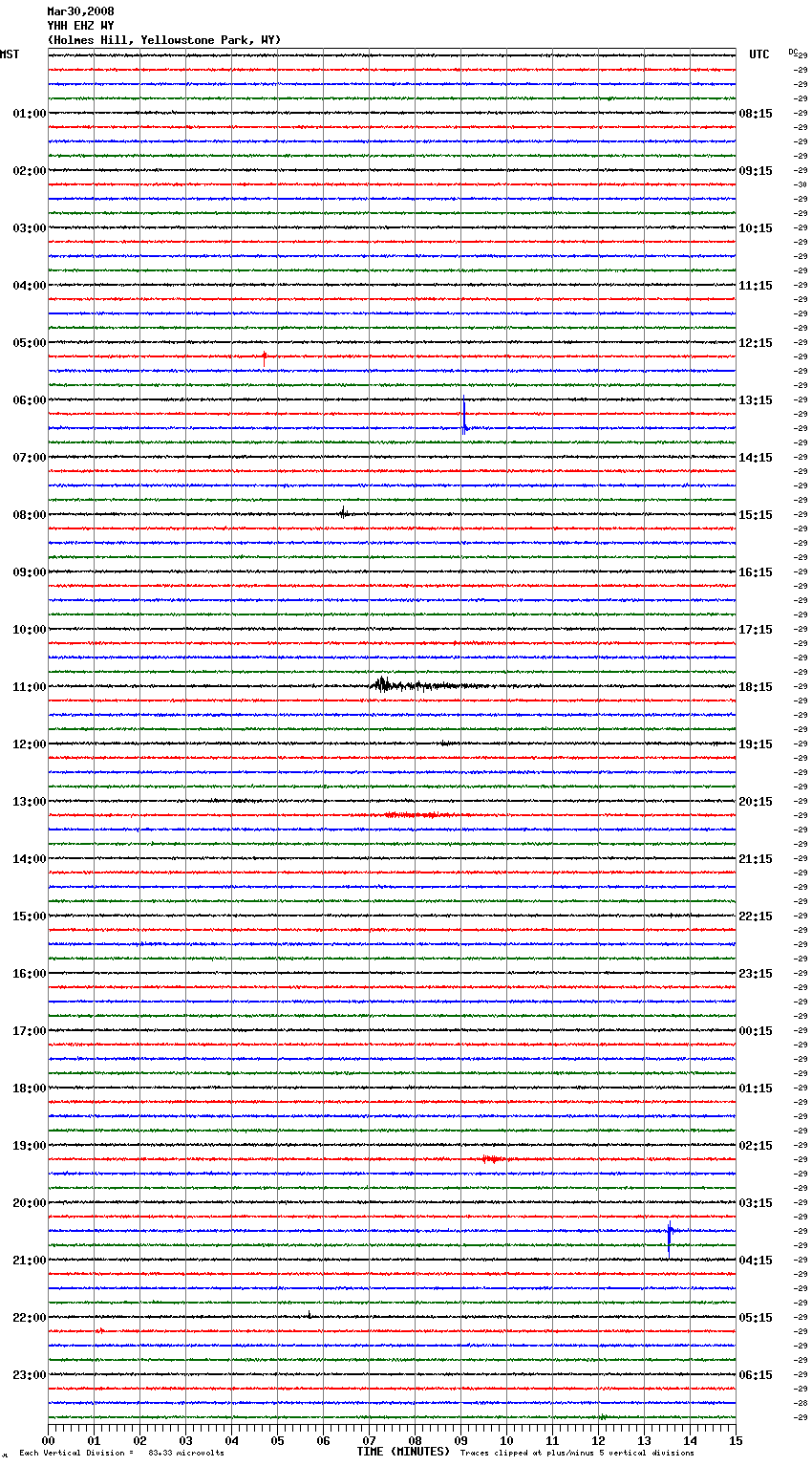Viewport: 812px width, 1466px height.
Task: Select the 14:00 MST row label
Action: click(30, 859)
